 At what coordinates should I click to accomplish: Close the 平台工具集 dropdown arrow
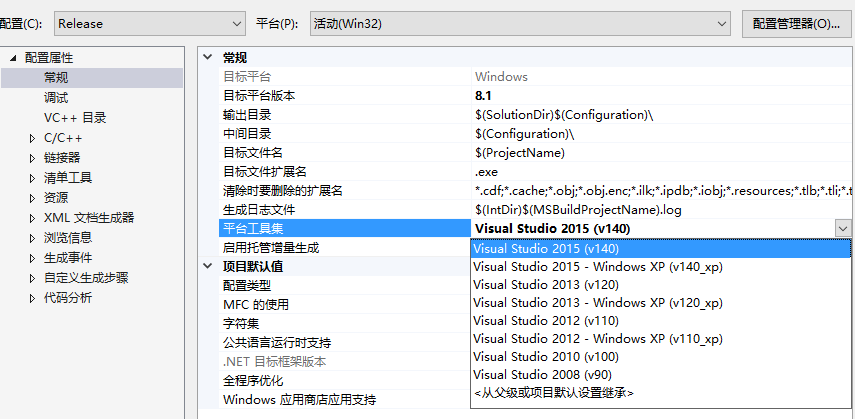point(842,229)
